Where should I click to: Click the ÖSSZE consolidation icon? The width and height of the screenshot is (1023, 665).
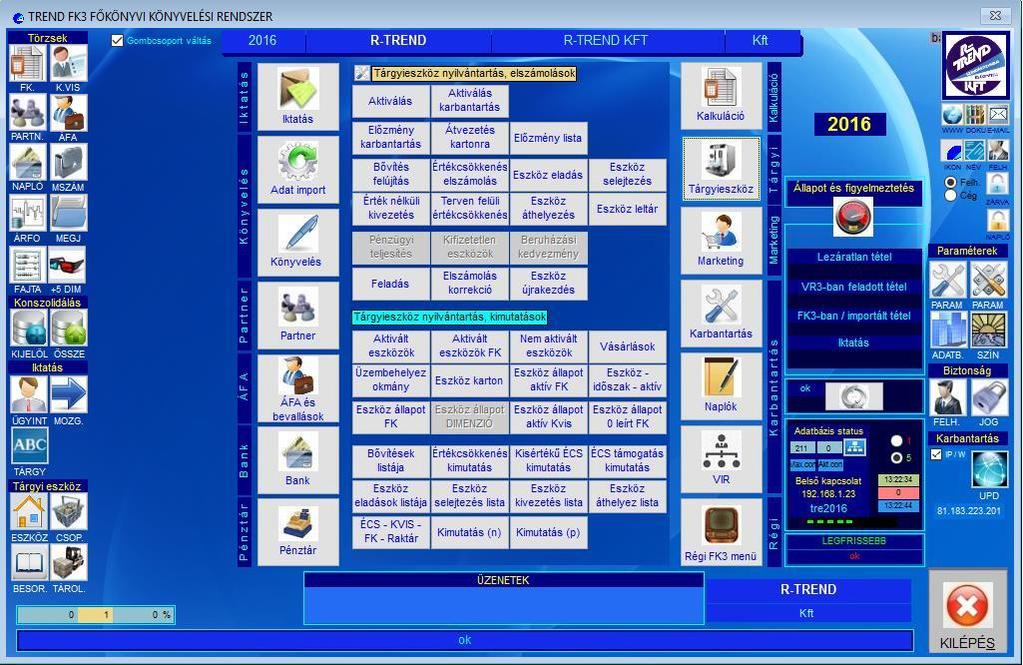pyautogui.click(x=69, y=328)
